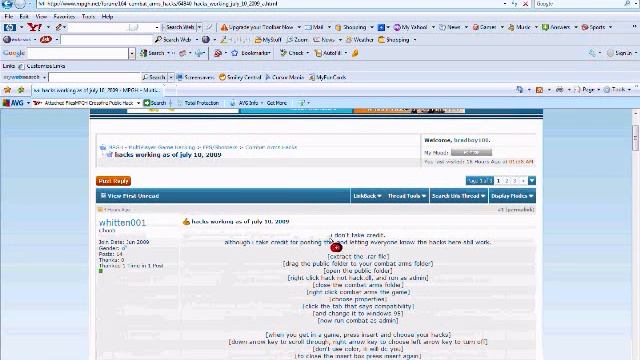Open Yahoo toolbar Answers
Viewport: 640px width, 360px height.
tap(556, 27)
